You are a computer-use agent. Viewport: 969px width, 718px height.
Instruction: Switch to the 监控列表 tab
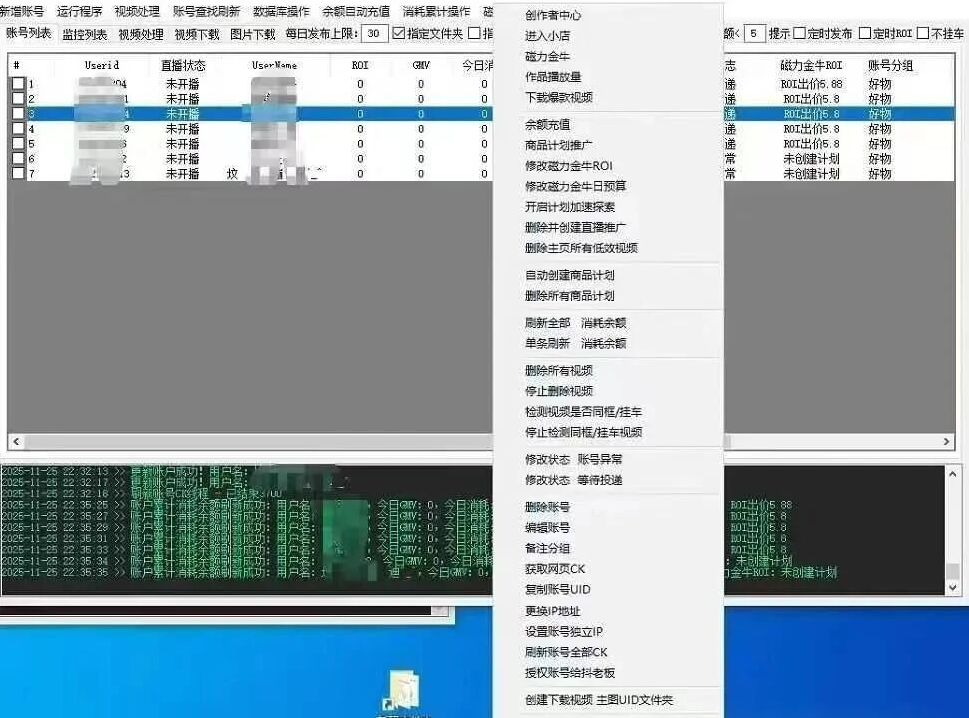coord(85,35)
